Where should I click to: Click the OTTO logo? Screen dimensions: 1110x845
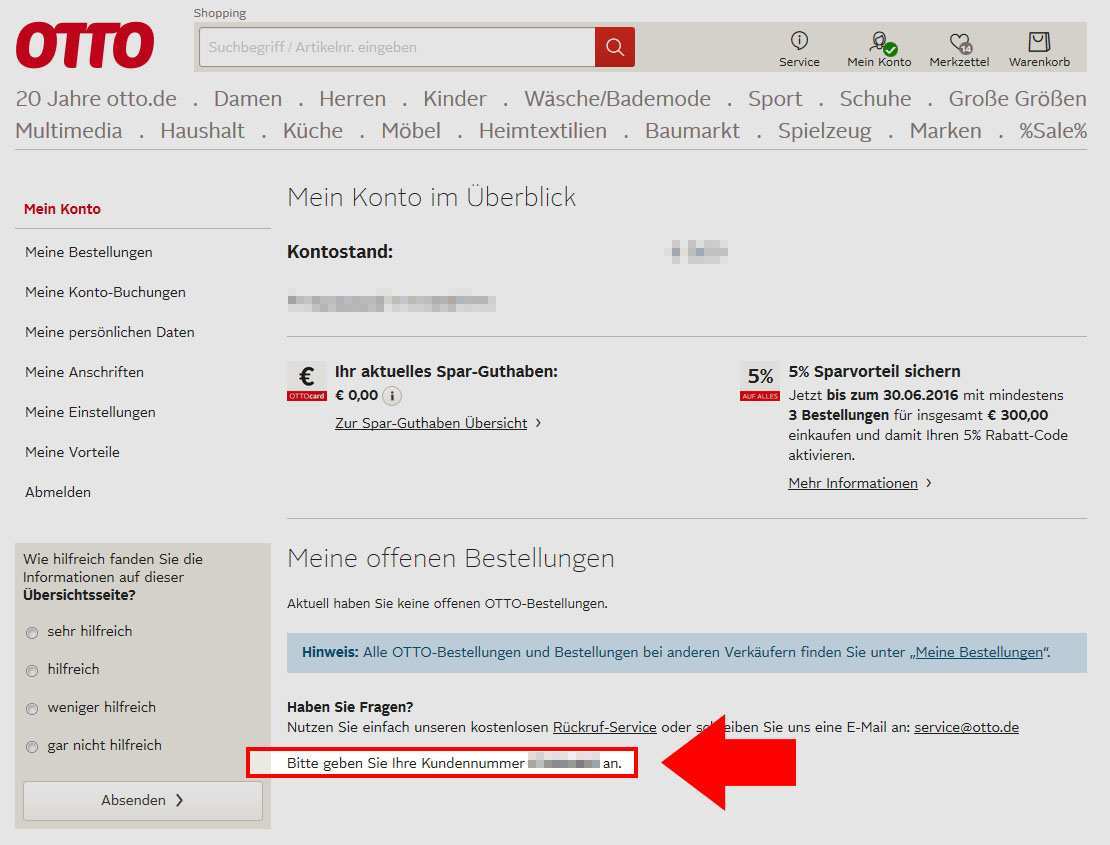pyautogui.click(x=85, y=46)
